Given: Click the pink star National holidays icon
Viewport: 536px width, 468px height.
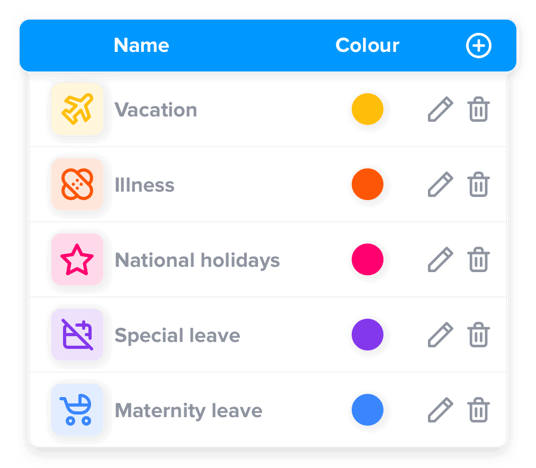Looking at the screenshot, I should tap(77, 259).
